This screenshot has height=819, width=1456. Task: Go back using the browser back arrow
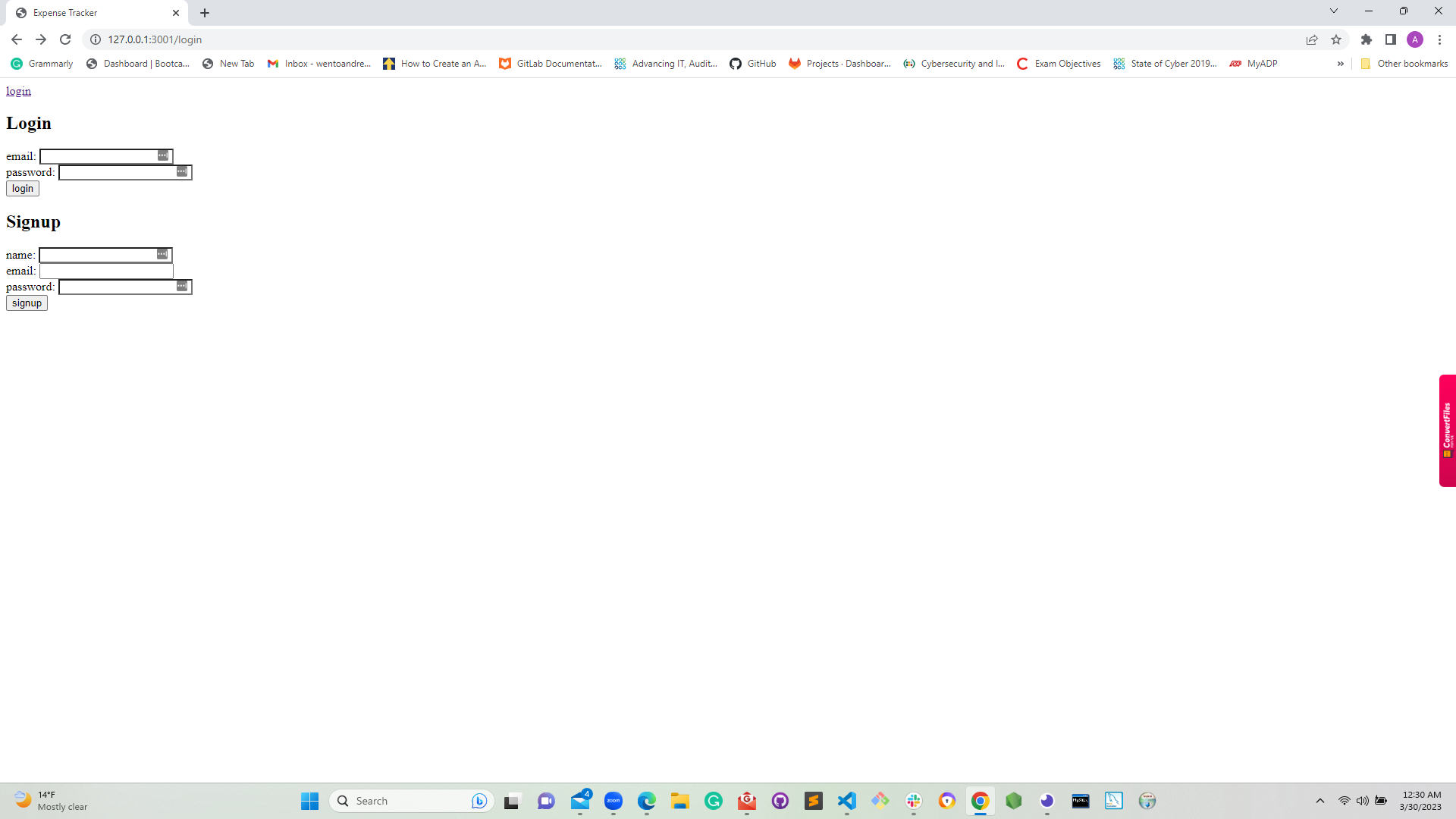(17, 39)
